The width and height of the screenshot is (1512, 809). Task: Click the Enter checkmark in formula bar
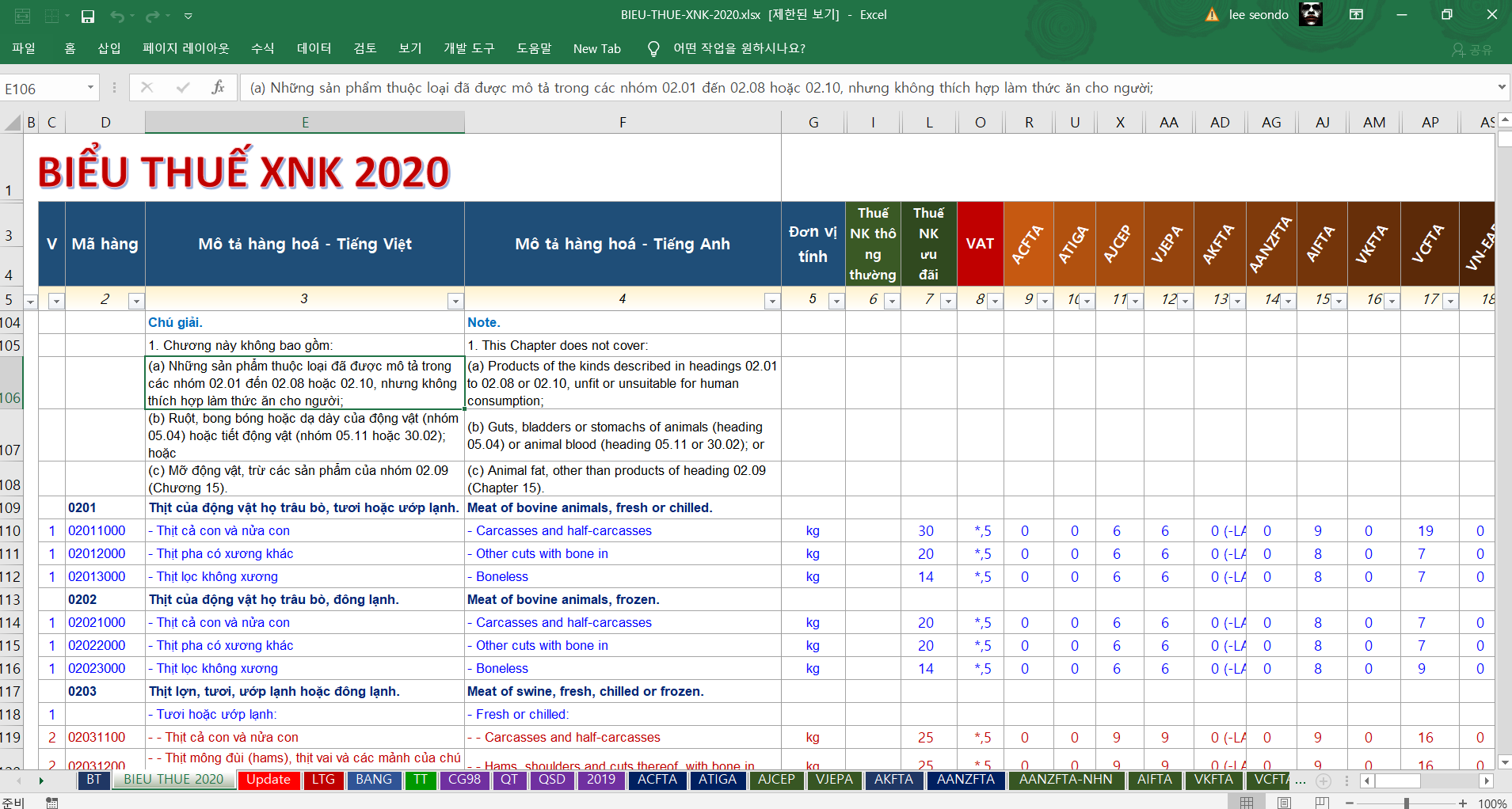[x=183, y=87]
